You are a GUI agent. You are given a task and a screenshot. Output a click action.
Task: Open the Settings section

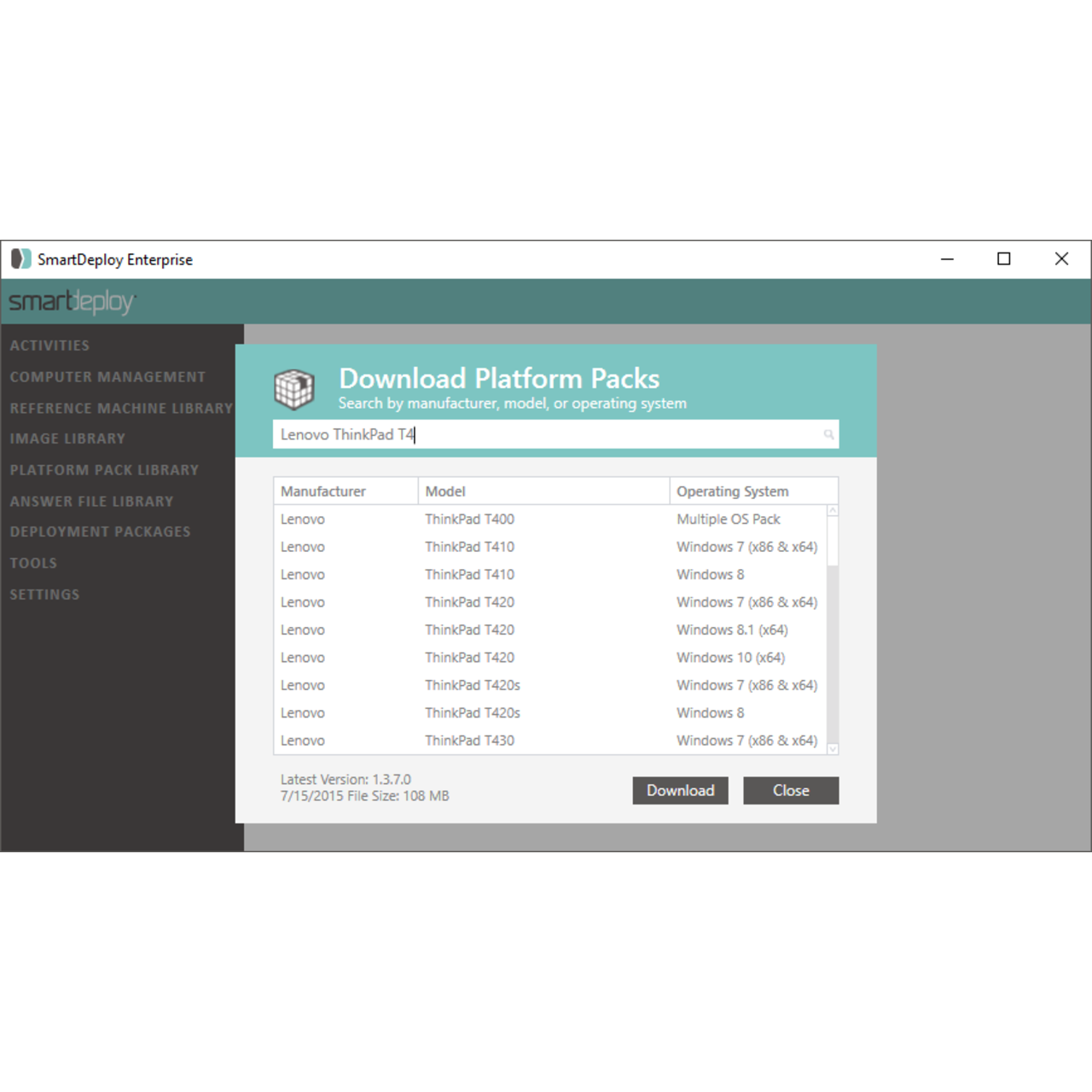tap(44, 594)
